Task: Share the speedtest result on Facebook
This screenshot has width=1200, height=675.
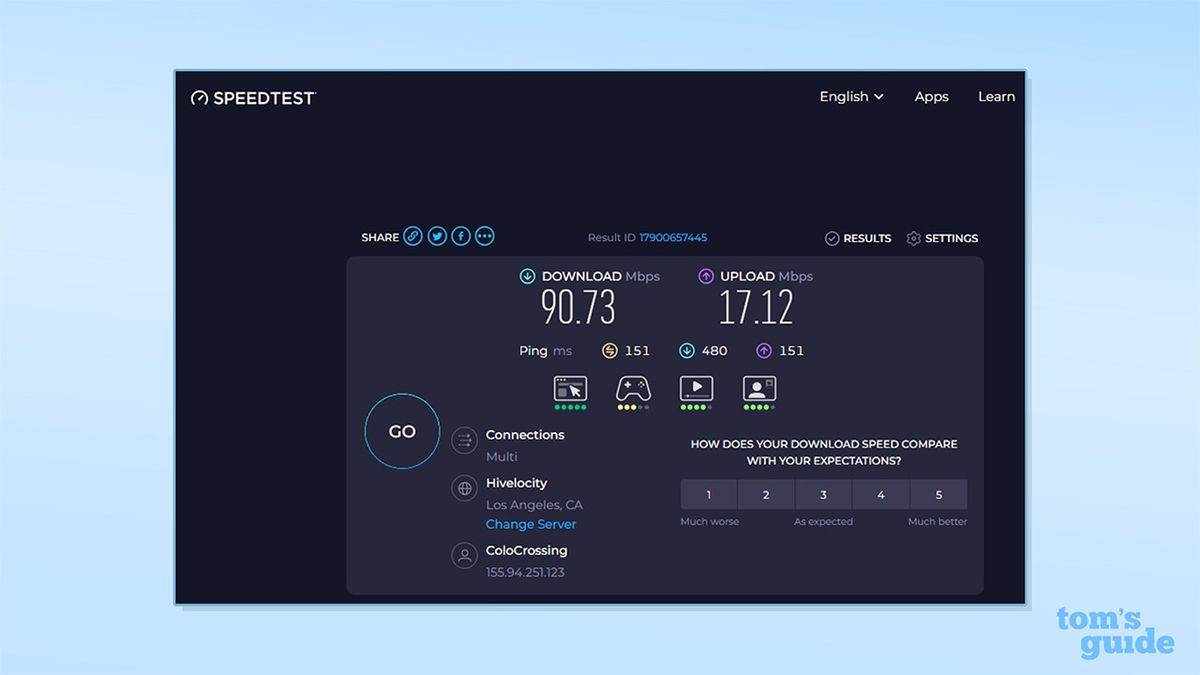Action: tap(460, 236)
